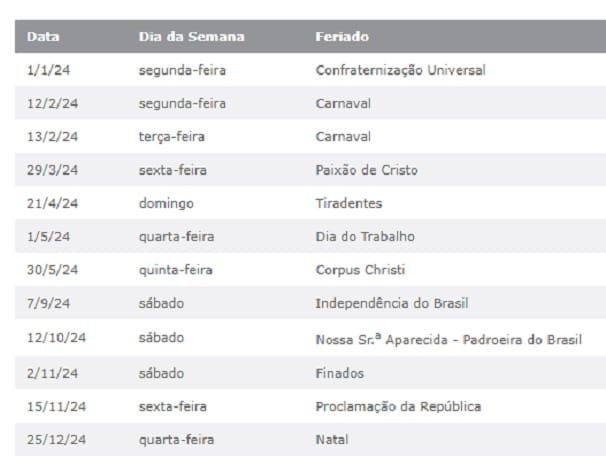Click the Finados holiday cell
This screenshot has width=606, height=465.
[x=339, y=374]
